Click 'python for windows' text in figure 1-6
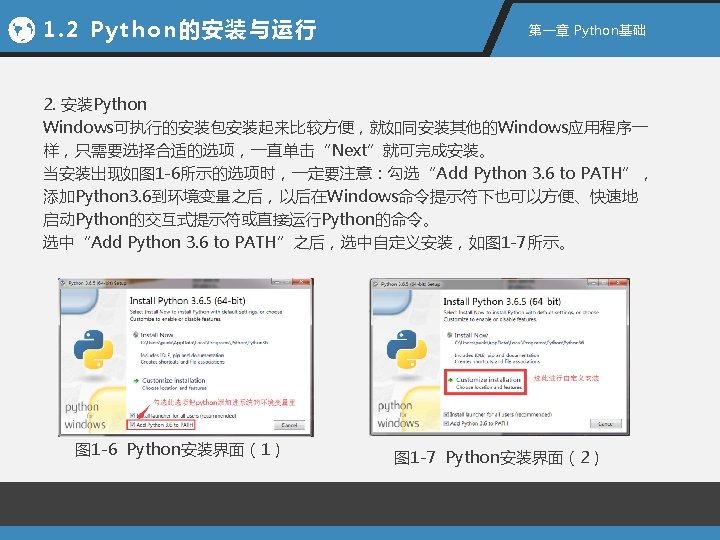The image size is (720, 540). point(85,415)
